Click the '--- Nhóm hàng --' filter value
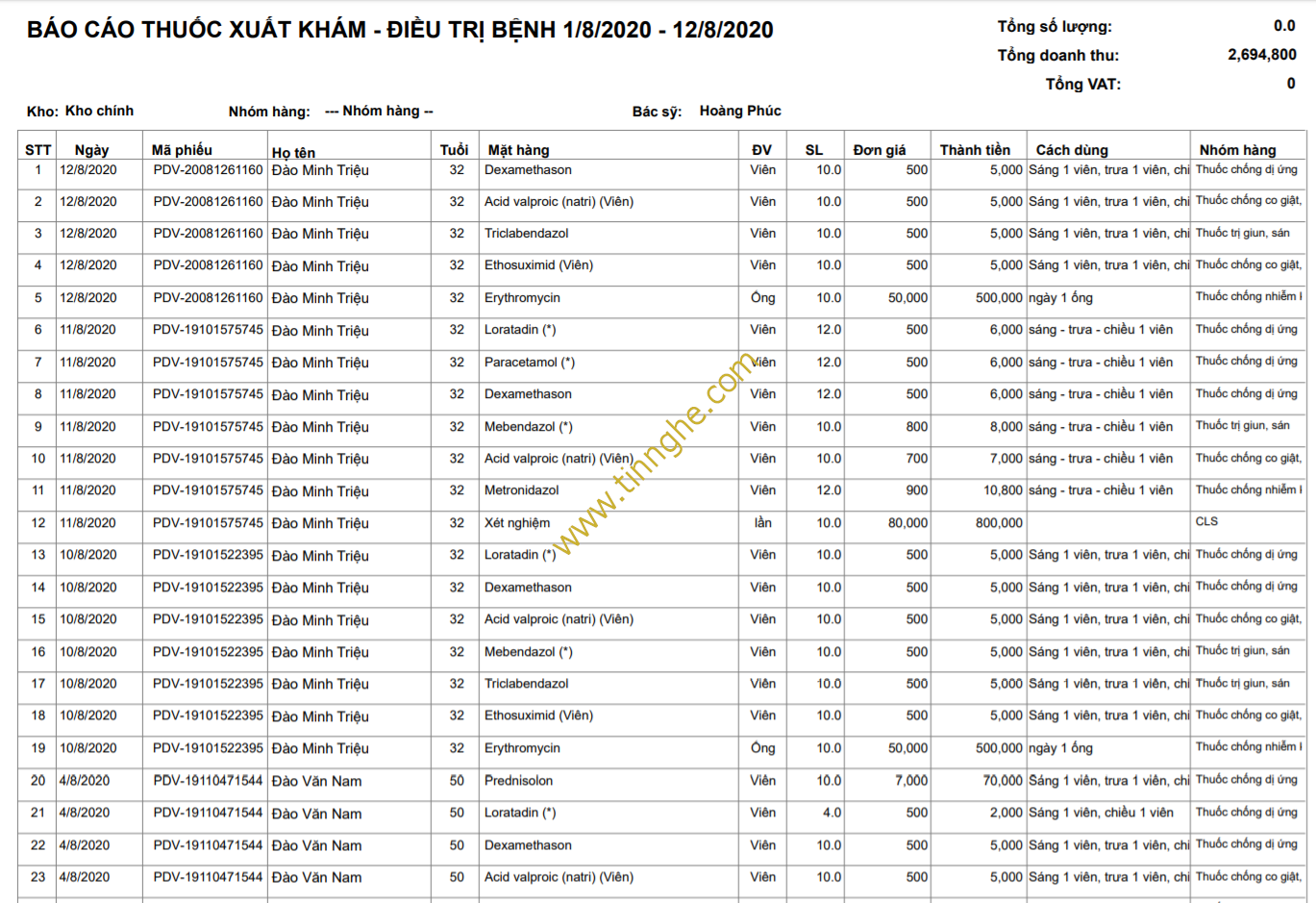The height and width of the screenshot is (903, 1316). point(379,111)
